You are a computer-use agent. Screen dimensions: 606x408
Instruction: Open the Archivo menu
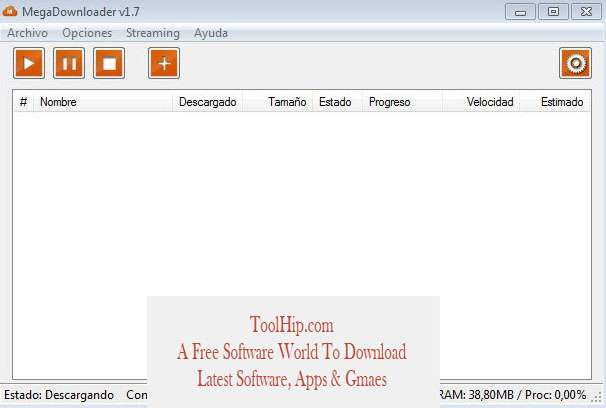point(27,33)
